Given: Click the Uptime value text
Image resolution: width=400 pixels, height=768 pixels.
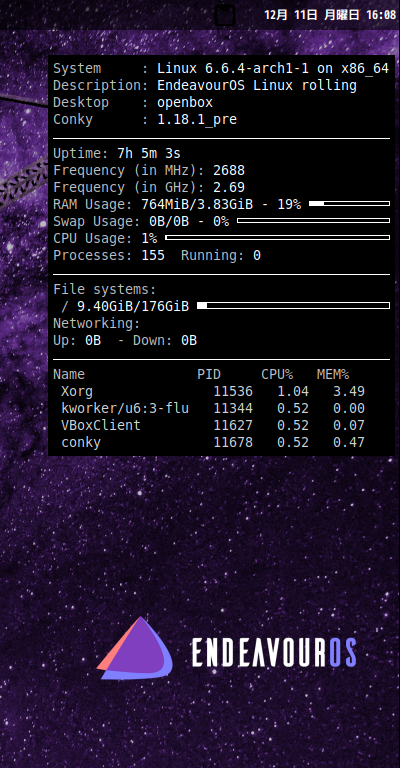Looking at the screenshot, I should coord(149,153).
